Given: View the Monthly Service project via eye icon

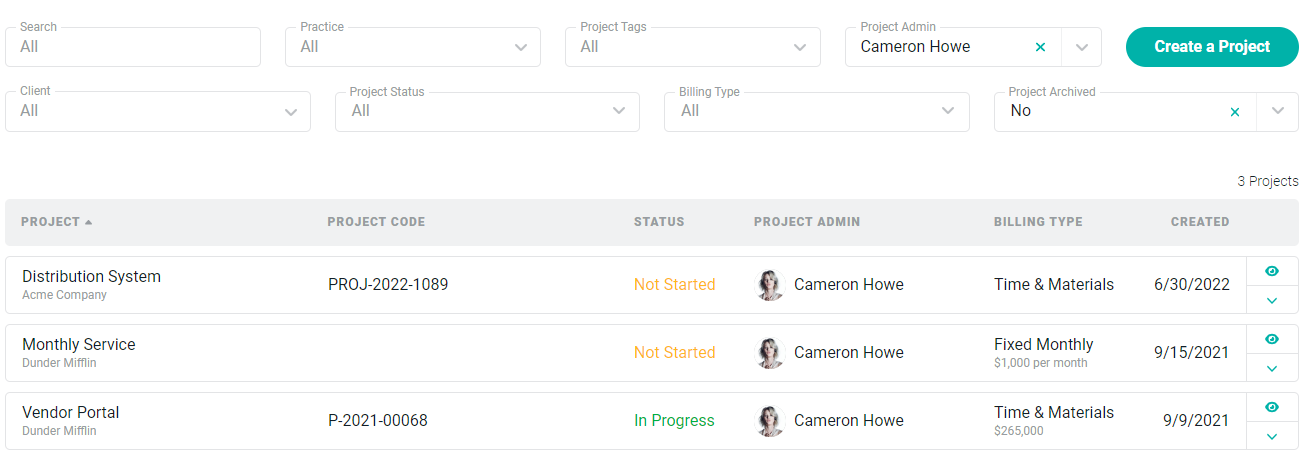Looking at the screenshot, I should pyautogui.click(x=1272, y=339).
